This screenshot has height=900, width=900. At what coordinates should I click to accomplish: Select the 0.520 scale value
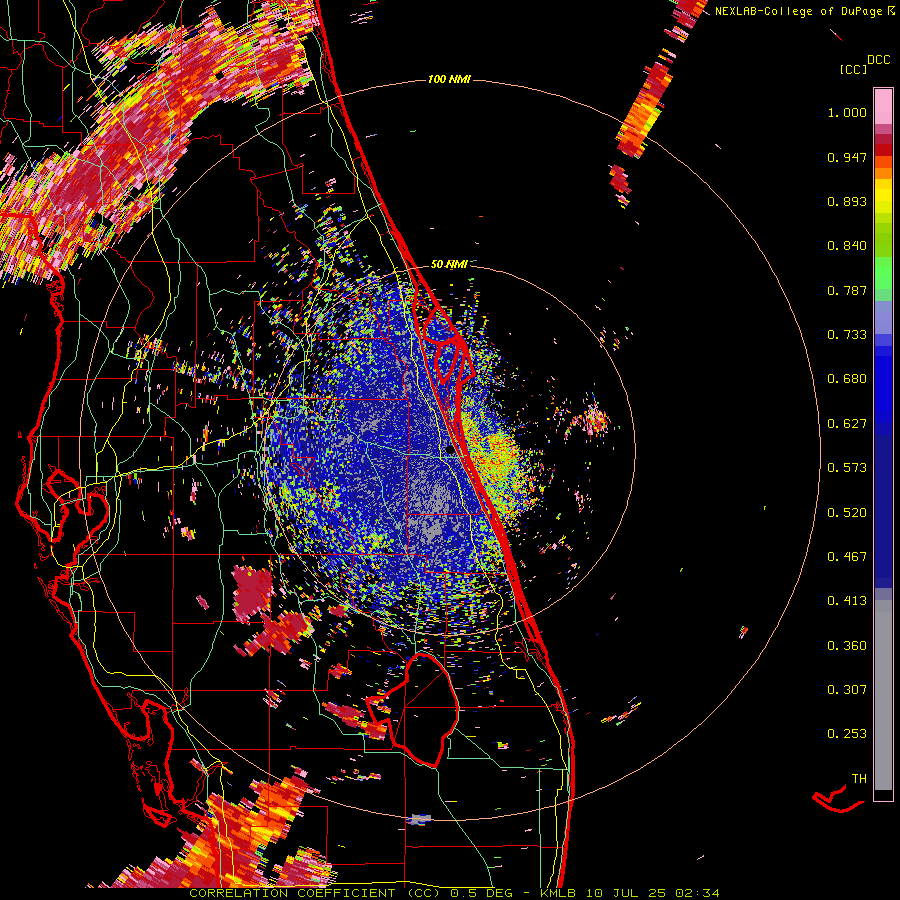click(847, 513)
